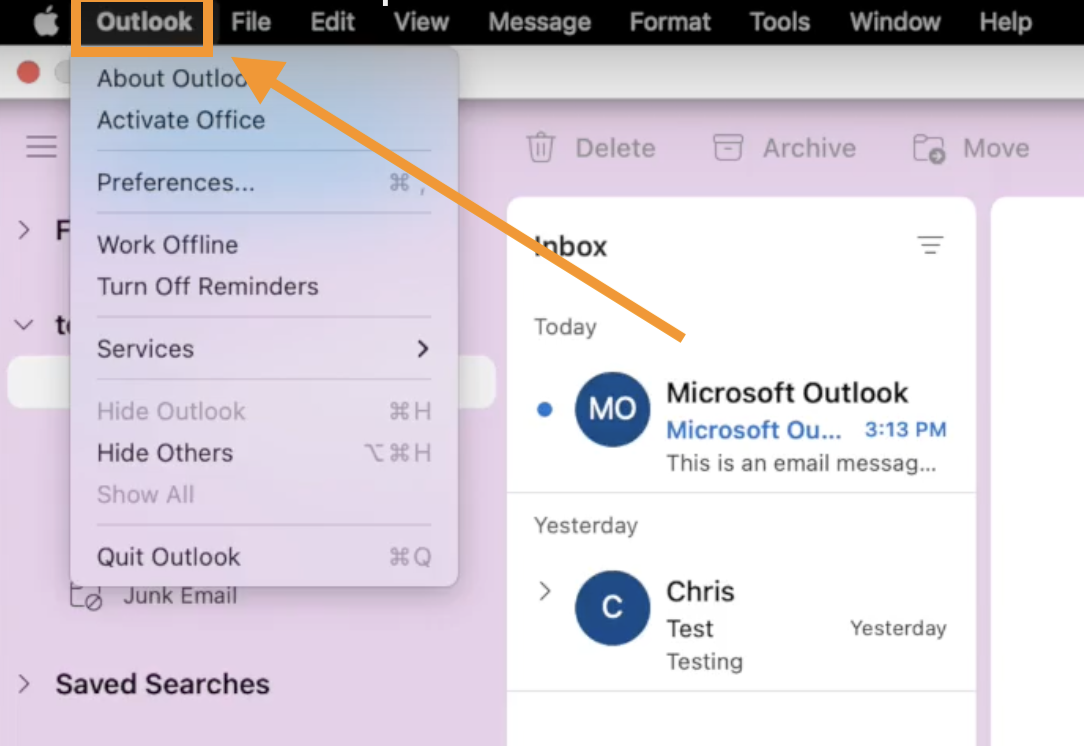Viewport: 1084px width, 746px height.
Task: Open the Services submenu
Action: click(x=263, y=348)
